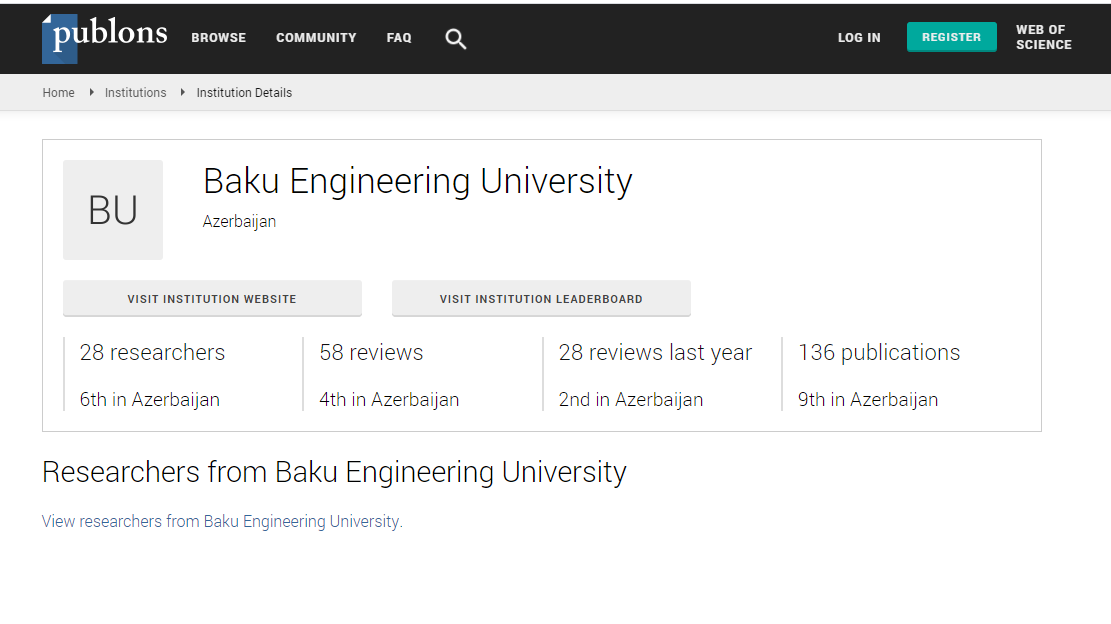
Task: Click Institution Details breadcrumb item
Action: (244, 93)
